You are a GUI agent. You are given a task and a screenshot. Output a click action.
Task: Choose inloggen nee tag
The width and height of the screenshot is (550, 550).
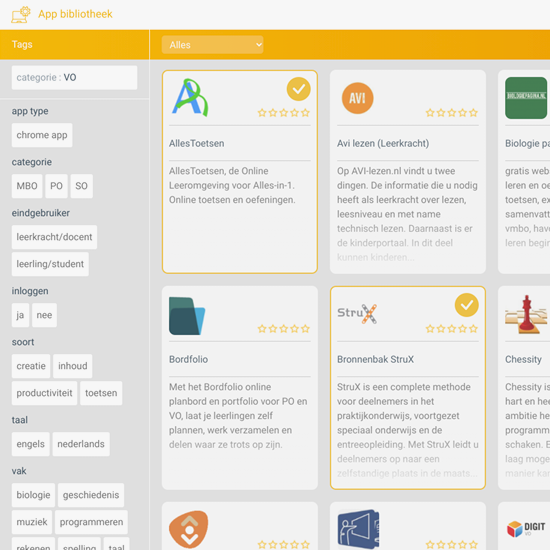tap(44, 315)
